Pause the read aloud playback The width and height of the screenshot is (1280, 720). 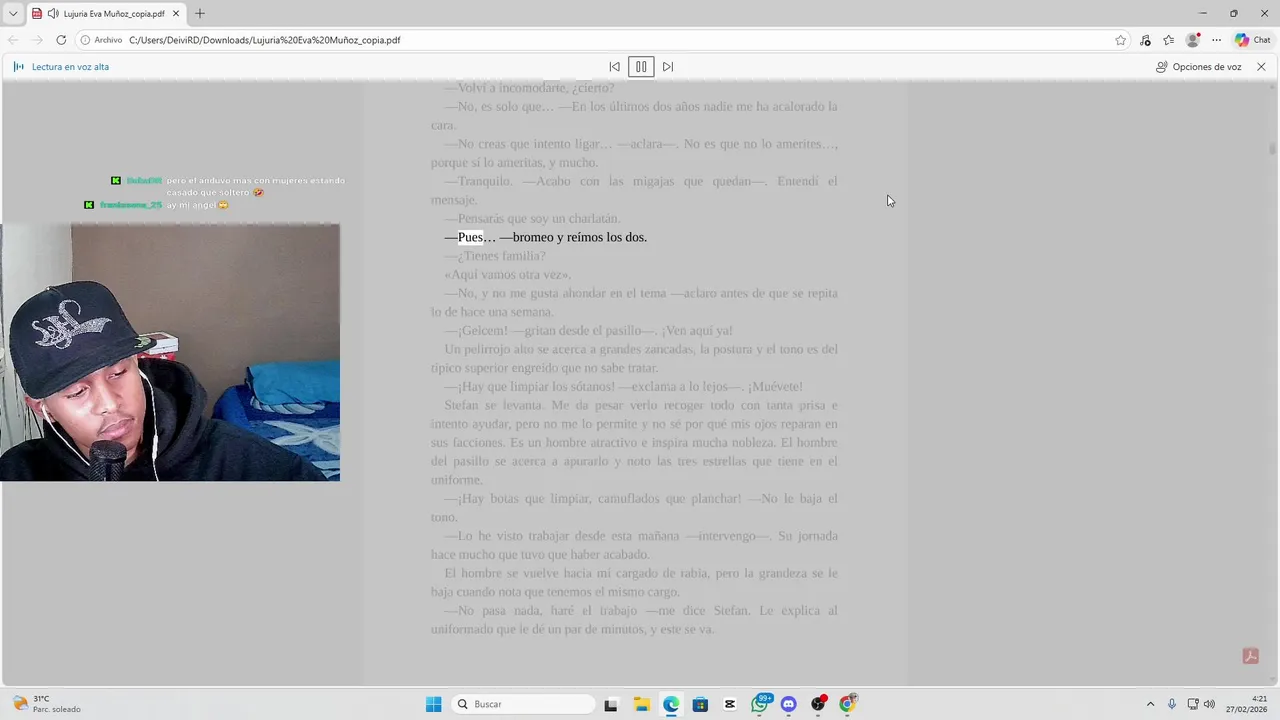point(641,67)
